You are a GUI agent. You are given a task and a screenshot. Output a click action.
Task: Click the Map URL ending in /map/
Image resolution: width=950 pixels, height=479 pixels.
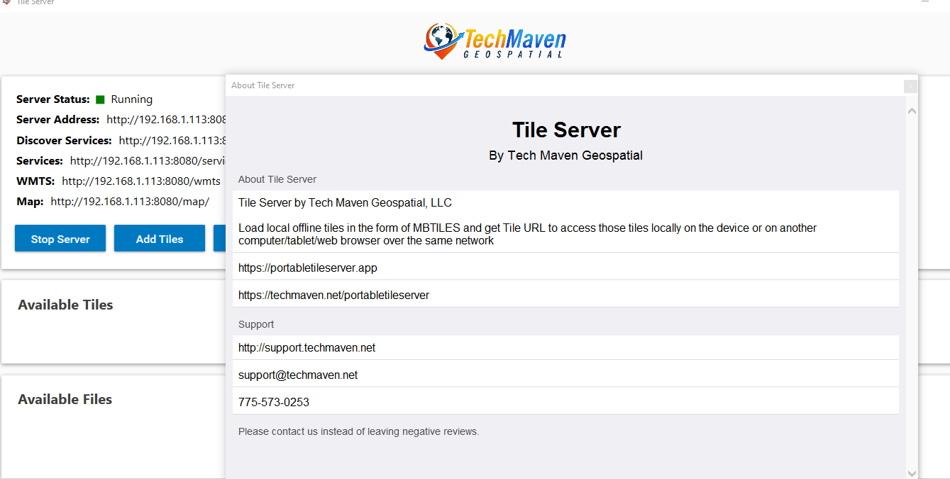[x=130, y=202]
